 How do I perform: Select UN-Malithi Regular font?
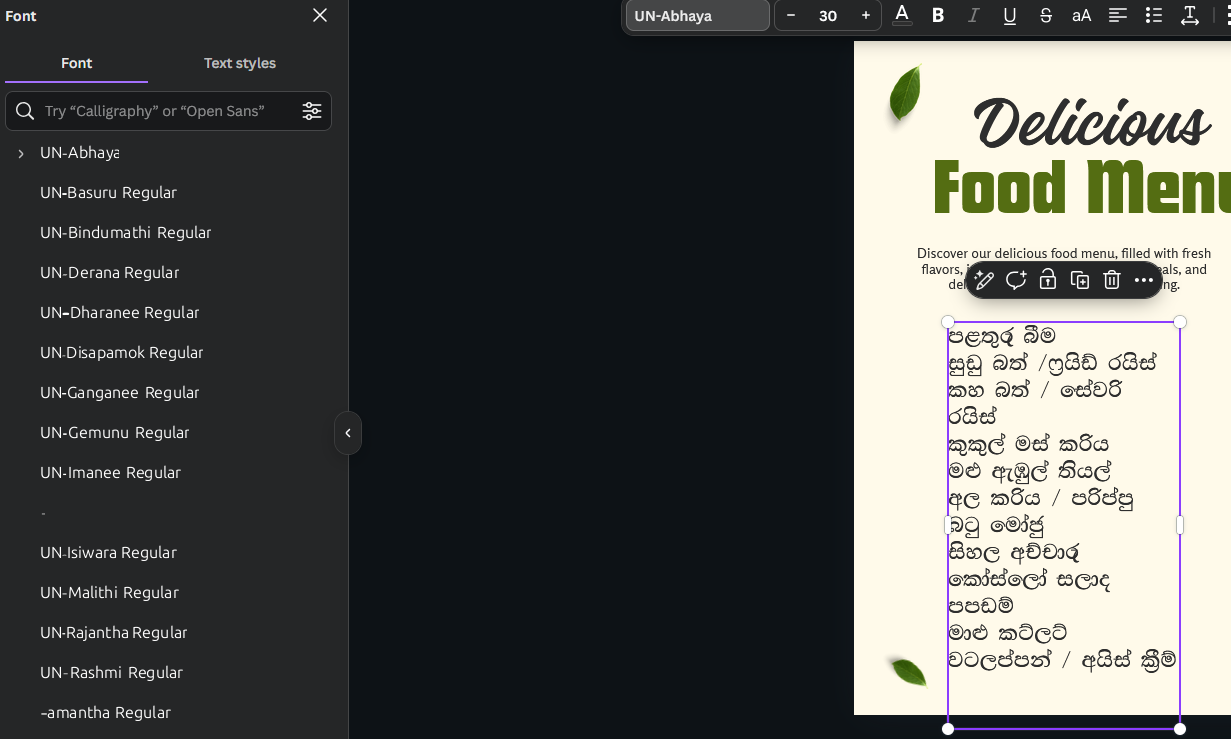[109, 593]
